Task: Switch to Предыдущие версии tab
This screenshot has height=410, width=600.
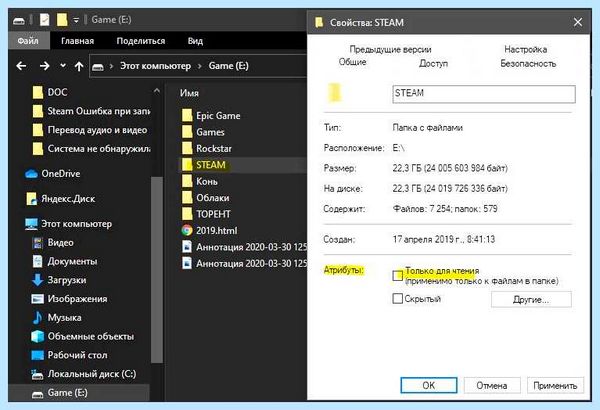Action: point(390,49)
